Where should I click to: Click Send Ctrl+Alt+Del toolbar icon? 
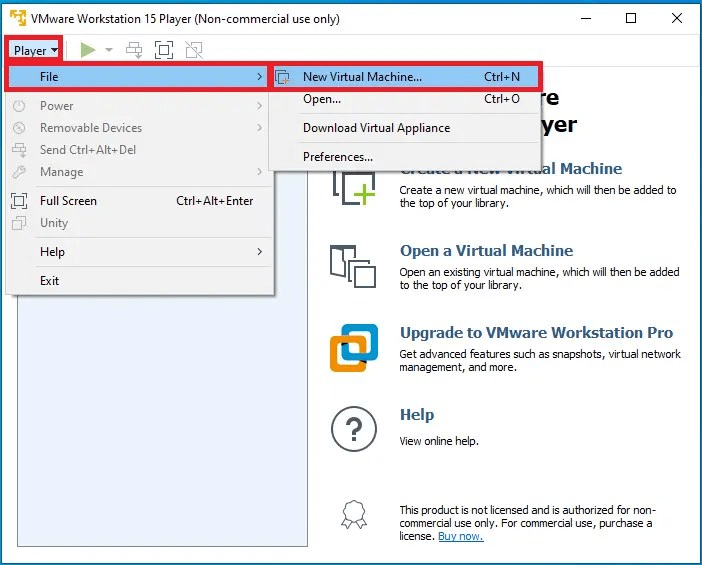pyautogui.click(x=134, y=50)
